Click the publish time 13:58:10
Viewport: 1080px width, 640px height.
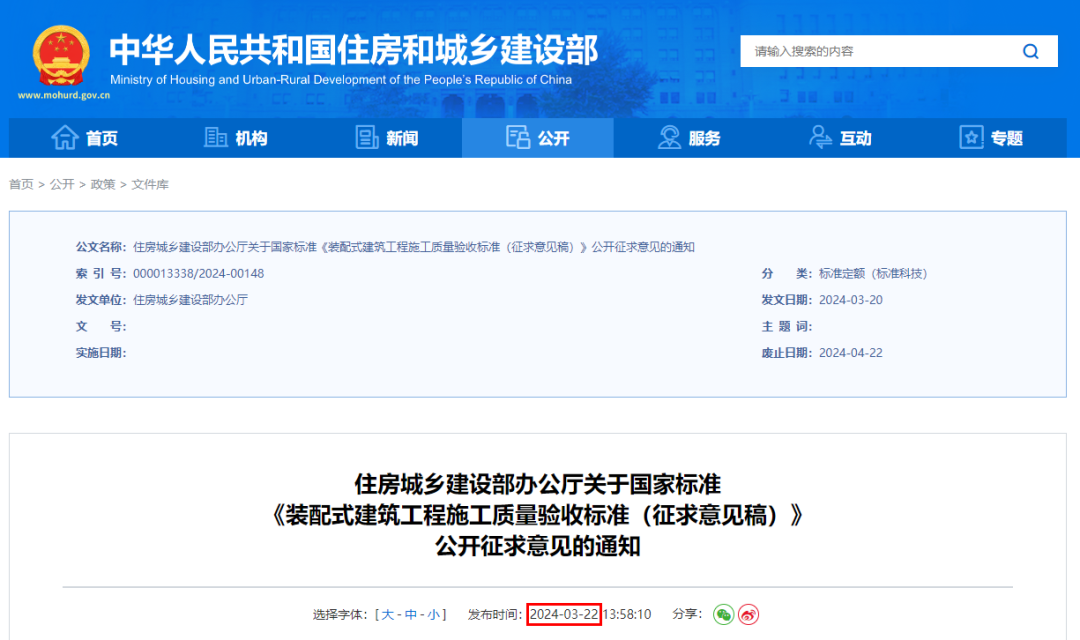pos(627,615)
